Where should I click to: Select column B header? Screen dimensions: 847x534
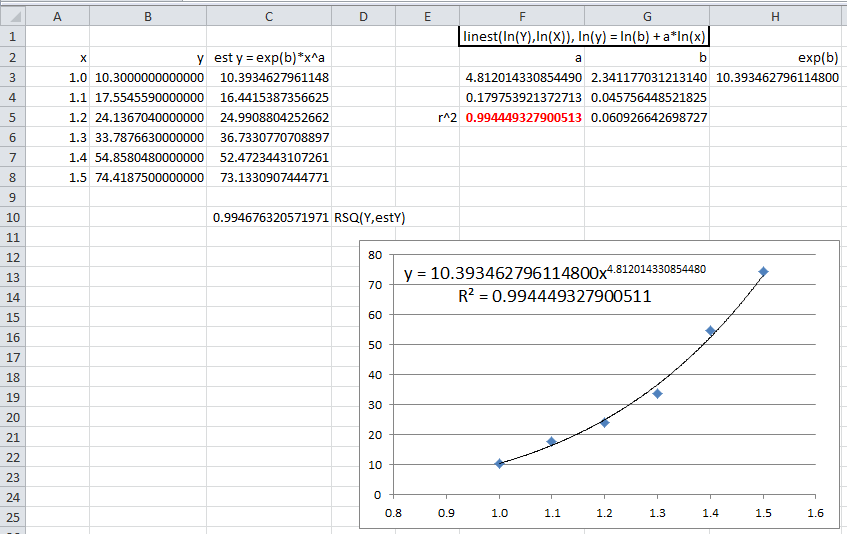pyautogui.click(x=147, y=17)
